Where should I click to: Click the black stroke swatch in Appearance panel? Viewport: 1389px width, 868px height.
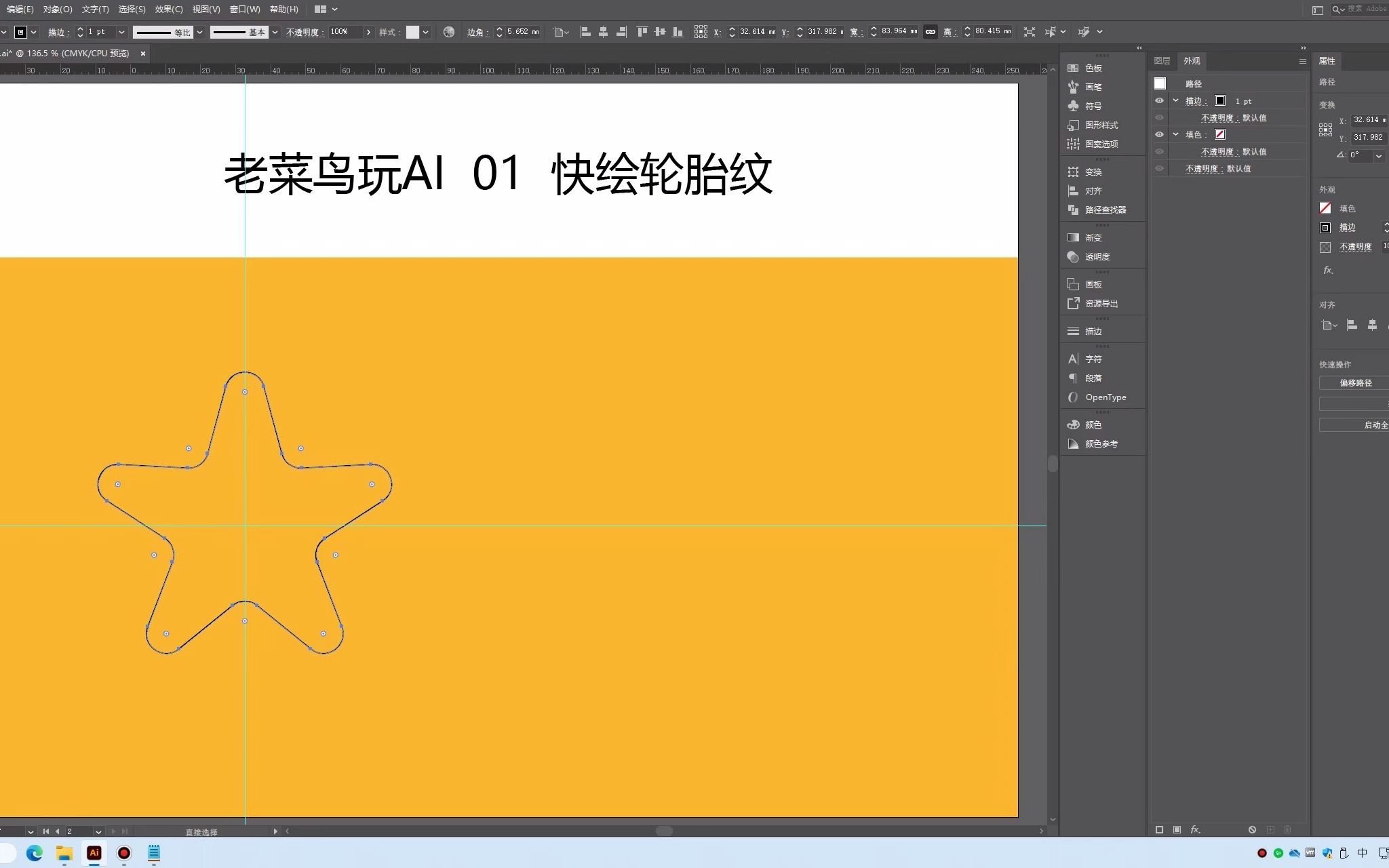pos(1220,100)
